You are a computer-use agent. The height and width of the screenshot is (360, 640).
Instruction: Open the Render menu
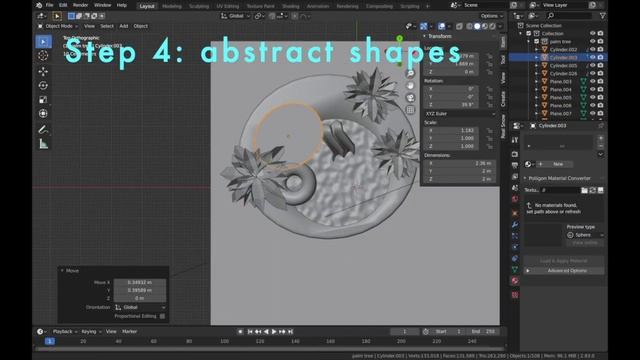tap(80, 5)
